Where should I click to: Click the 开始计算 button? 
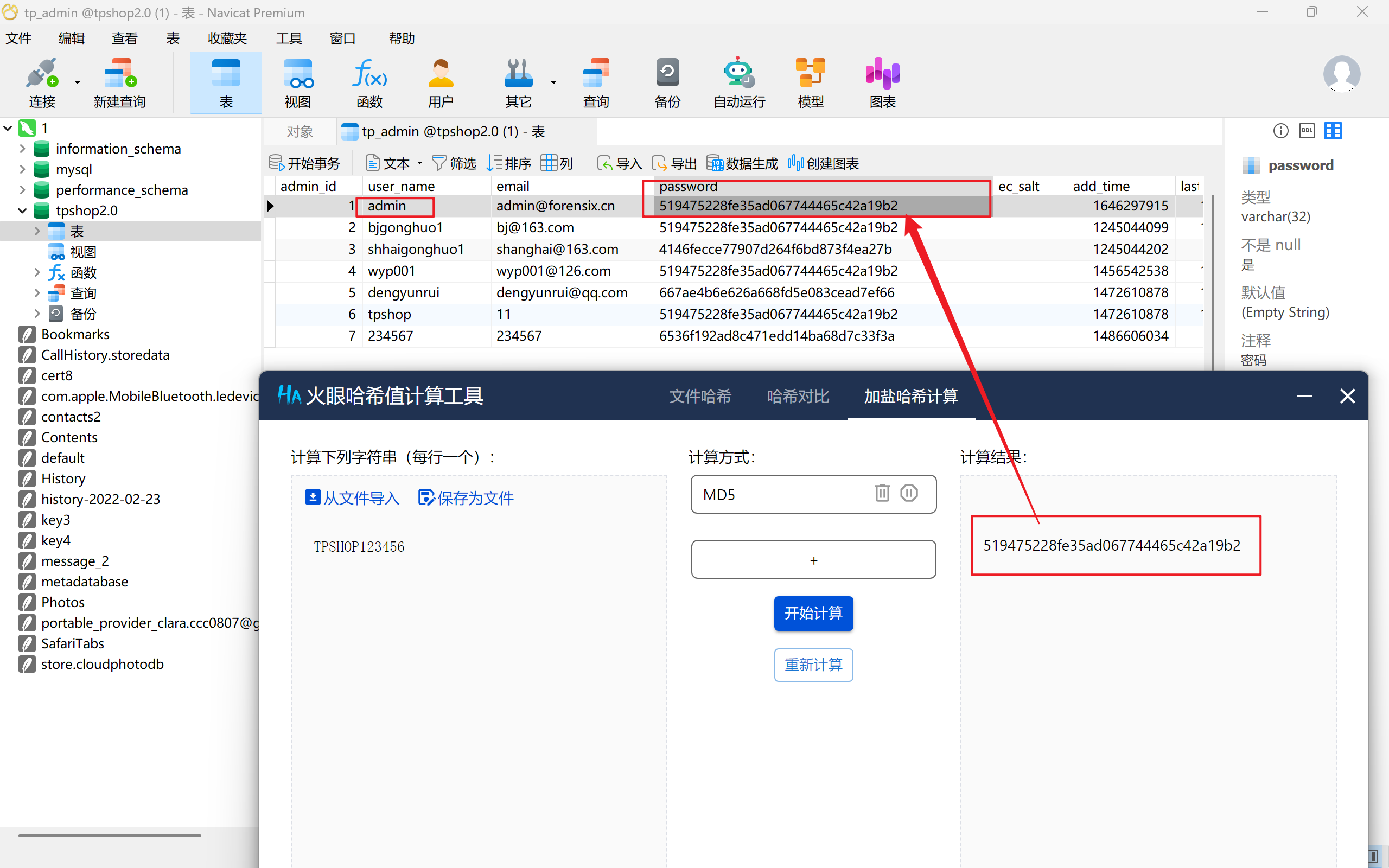click(813, 613)
